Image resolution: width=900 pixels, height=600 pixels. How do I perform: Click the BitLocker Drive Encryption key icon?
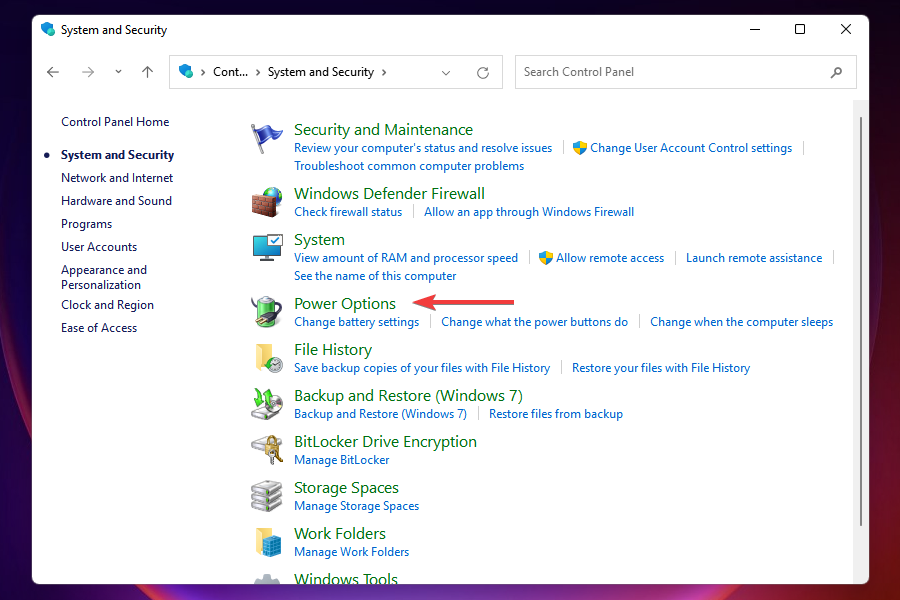tap(267, 450)
